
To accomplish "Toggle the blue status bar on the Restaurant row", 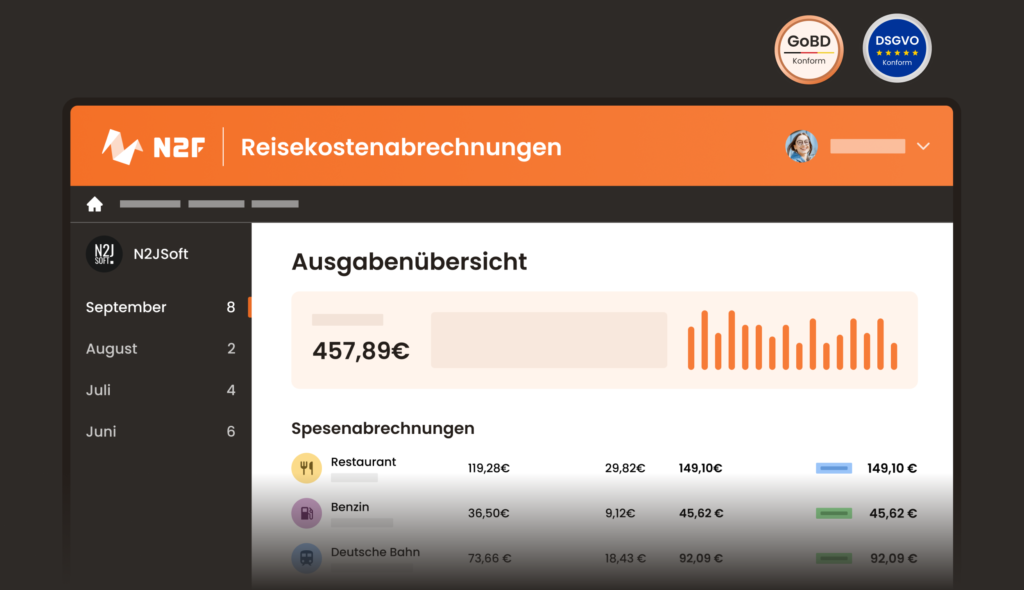I will pos(833,467).
